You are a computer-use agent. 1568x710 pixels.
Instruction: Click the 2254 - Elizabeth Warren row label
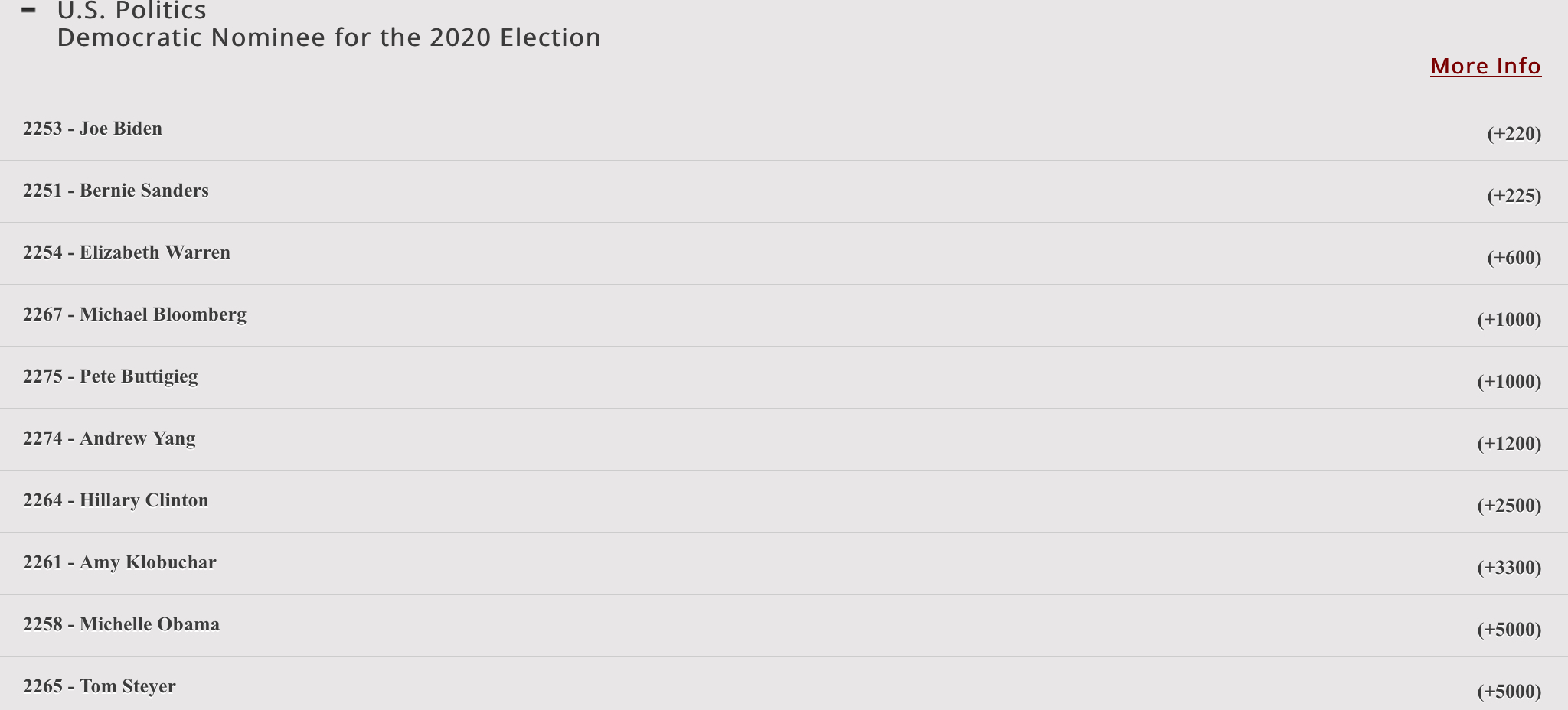click(x=126, y=252)
